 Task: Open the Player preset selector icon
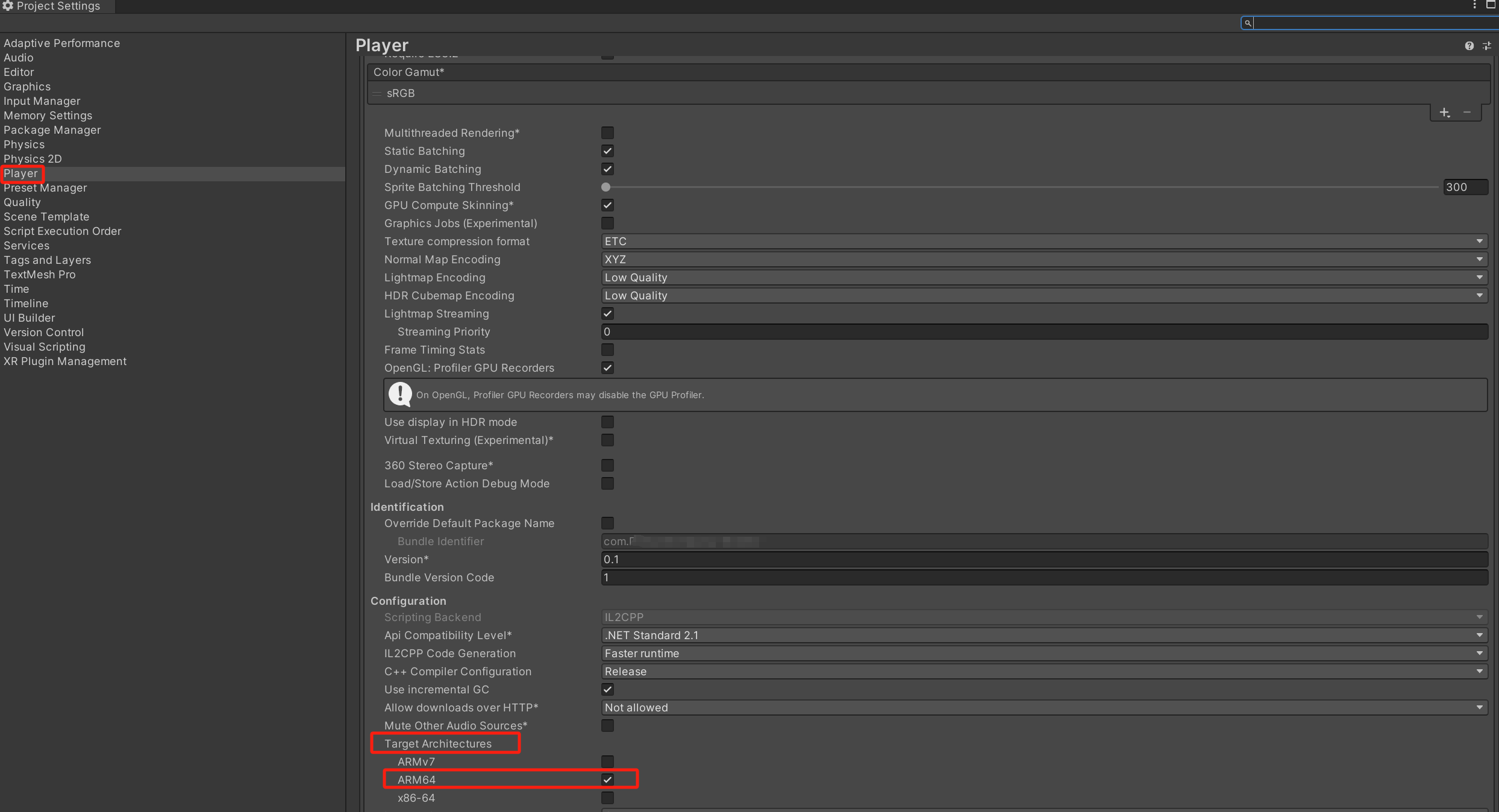(x=1486, y=46)
